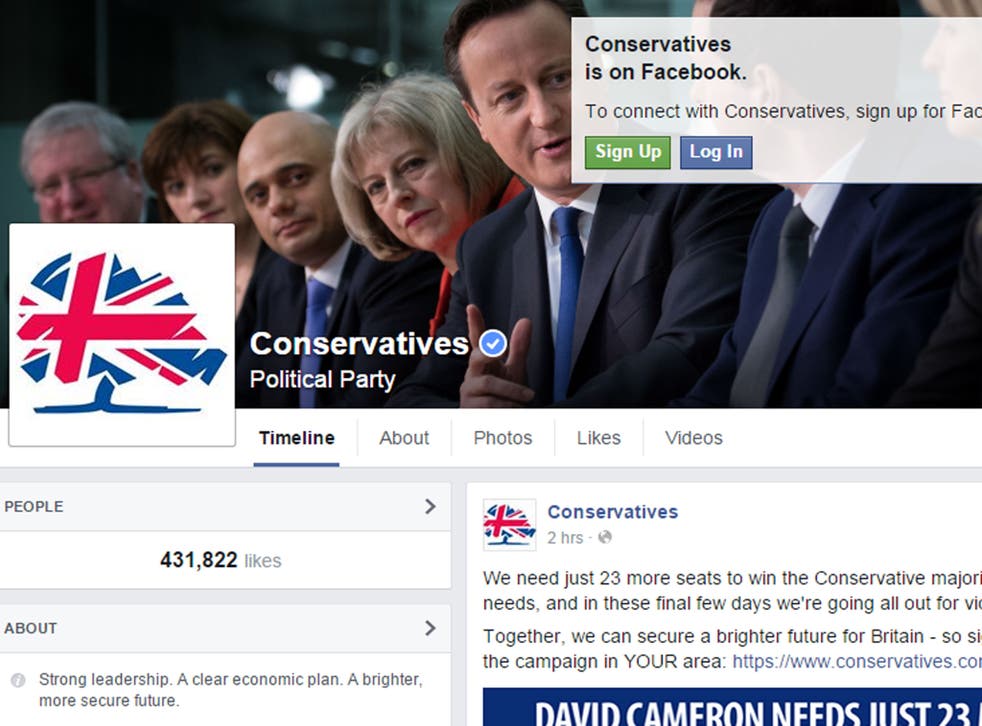The width and height of the screenshot is (982, 726).
Task: Open the Photos tab
Action: point(503,438)
